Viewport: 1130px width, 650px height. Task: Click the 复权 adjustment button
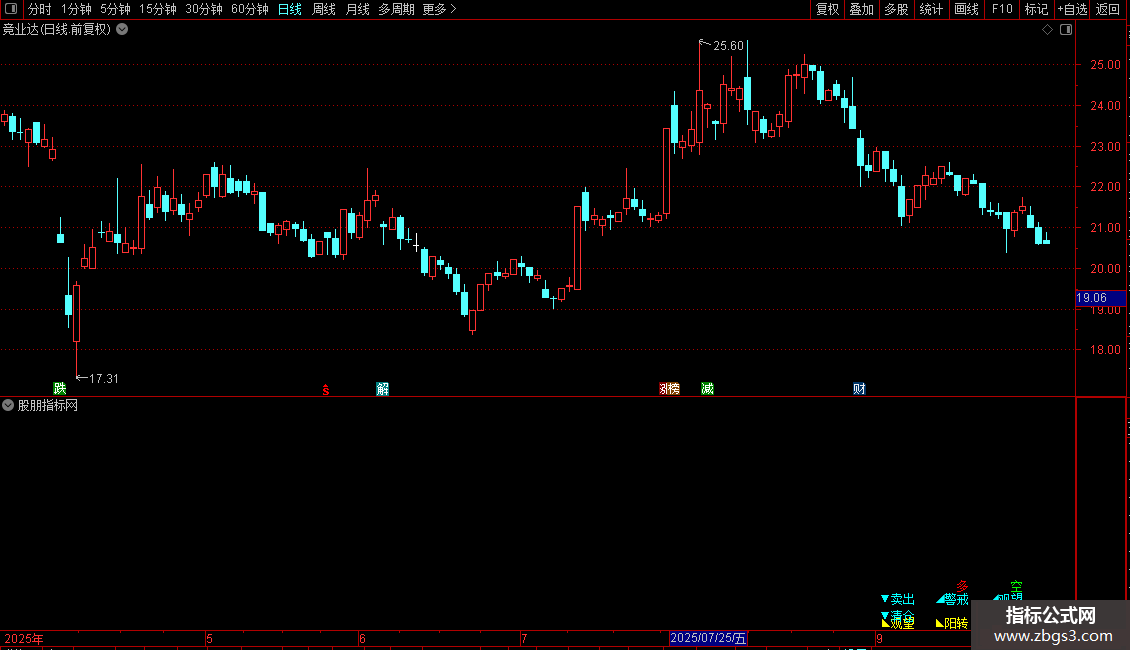point(827,9)
